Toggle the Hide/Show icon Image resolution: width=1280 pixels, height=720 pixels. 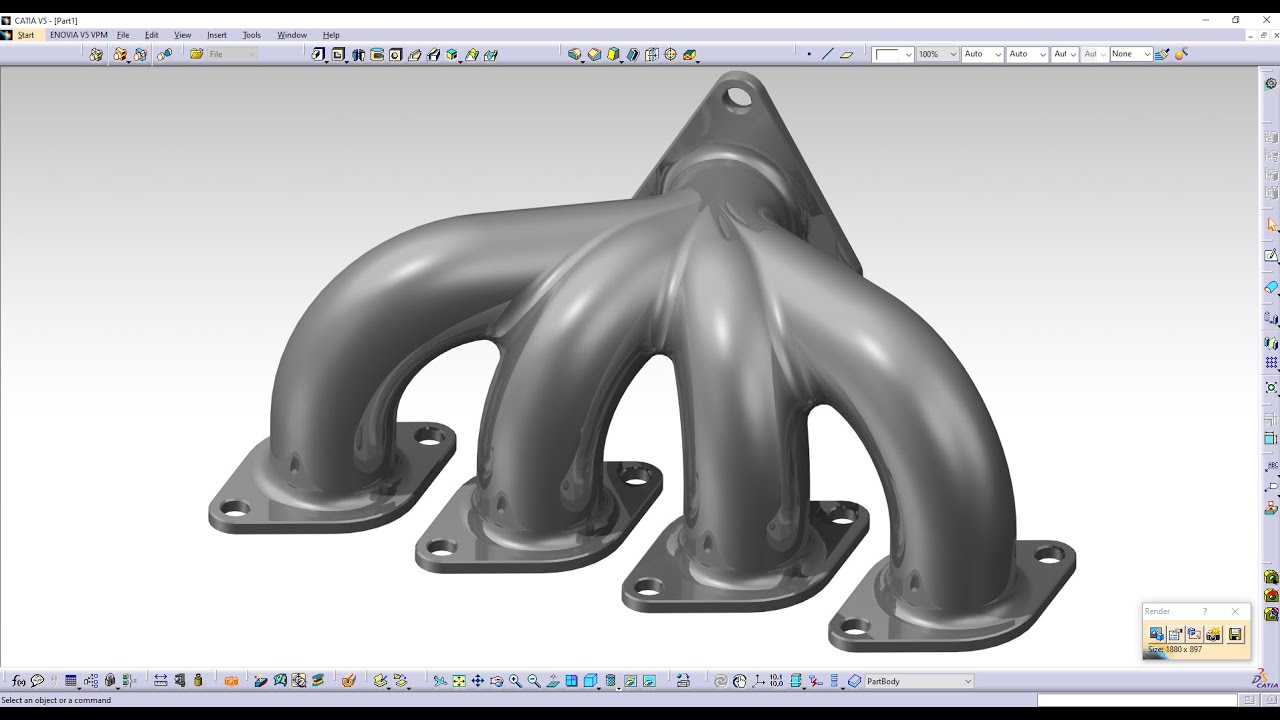point(629,681)
